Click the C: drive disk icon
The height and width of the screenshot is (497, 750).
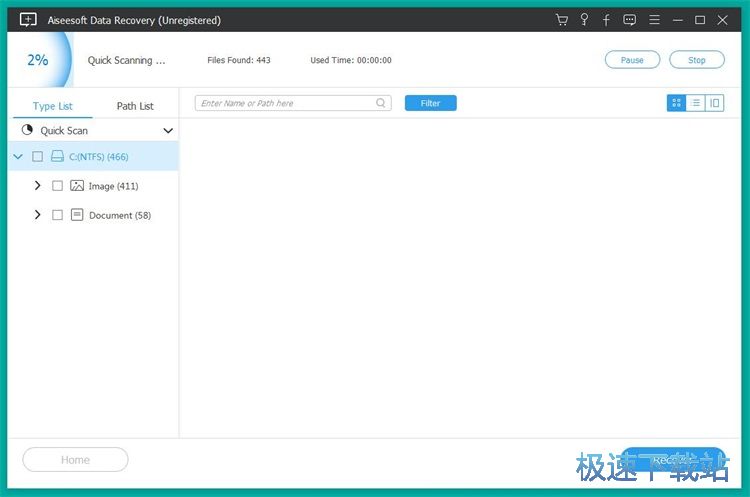click(x=57, y=156)
